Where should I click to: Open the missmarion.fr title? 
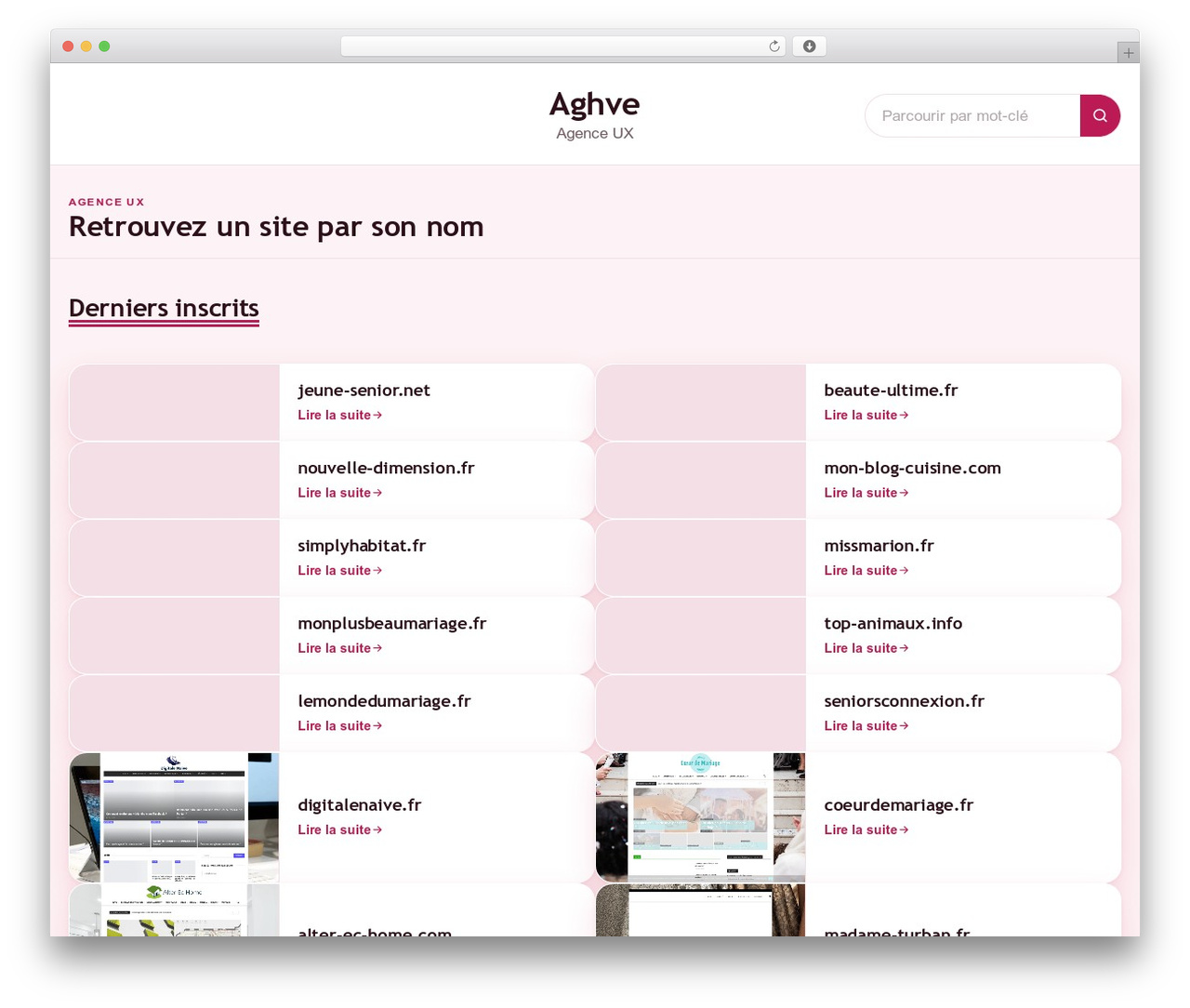[879, 546]
